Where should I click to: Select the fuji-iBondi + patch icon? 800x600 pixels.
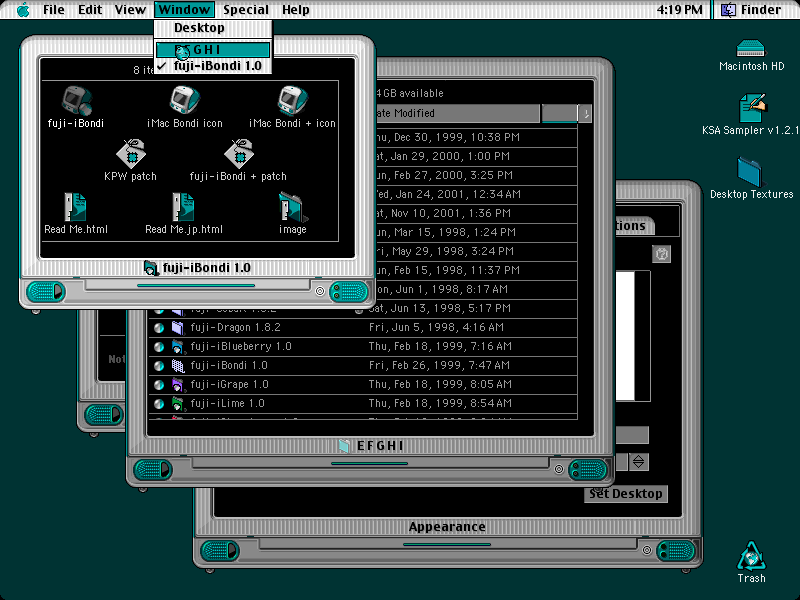click(239, 154)
